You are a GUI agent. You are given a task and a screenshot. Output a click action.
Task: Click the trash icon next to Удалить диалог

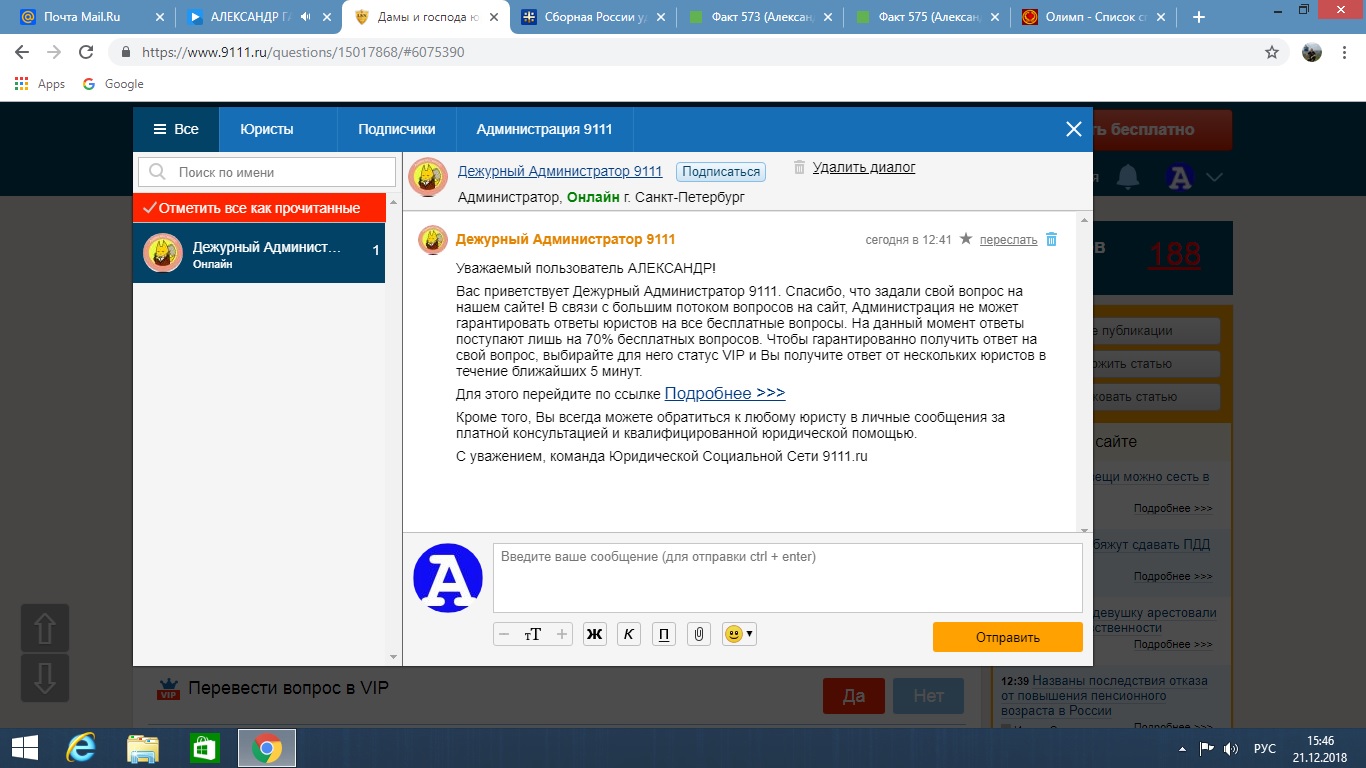(x=799, y=167)
